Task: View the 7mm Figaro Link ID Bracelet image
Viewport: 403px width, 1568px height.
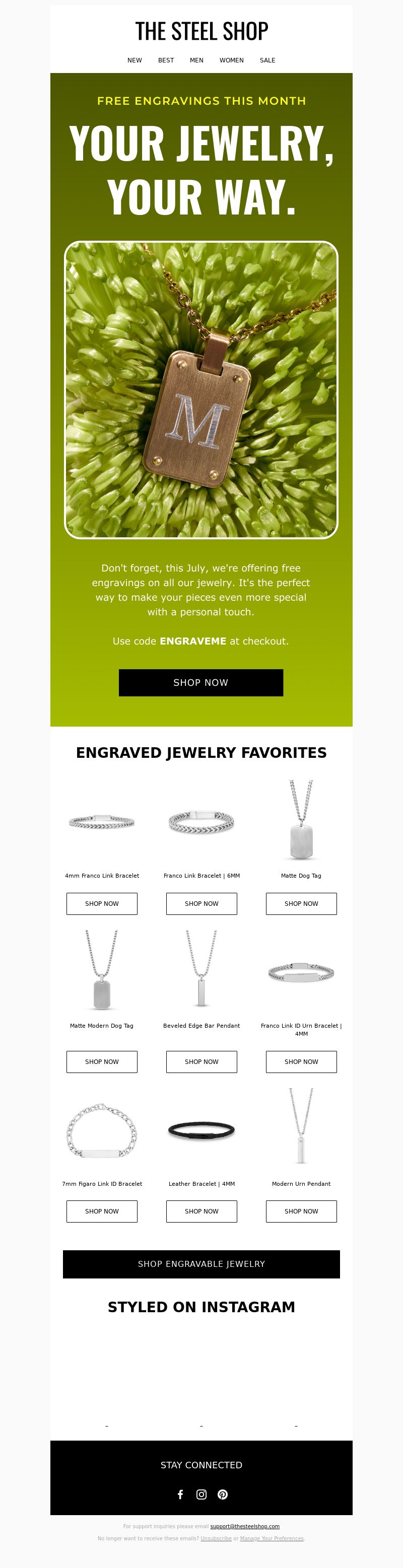Action: (102, 1130)
